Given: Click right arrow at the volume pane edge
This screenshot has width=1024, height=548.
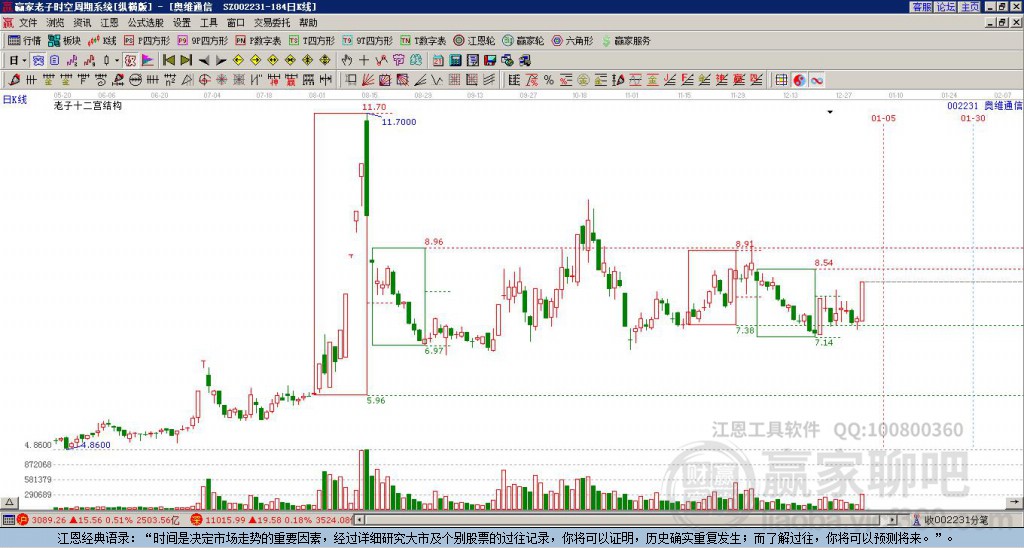Looking at the screenshot, I should tap(1014, 502).
